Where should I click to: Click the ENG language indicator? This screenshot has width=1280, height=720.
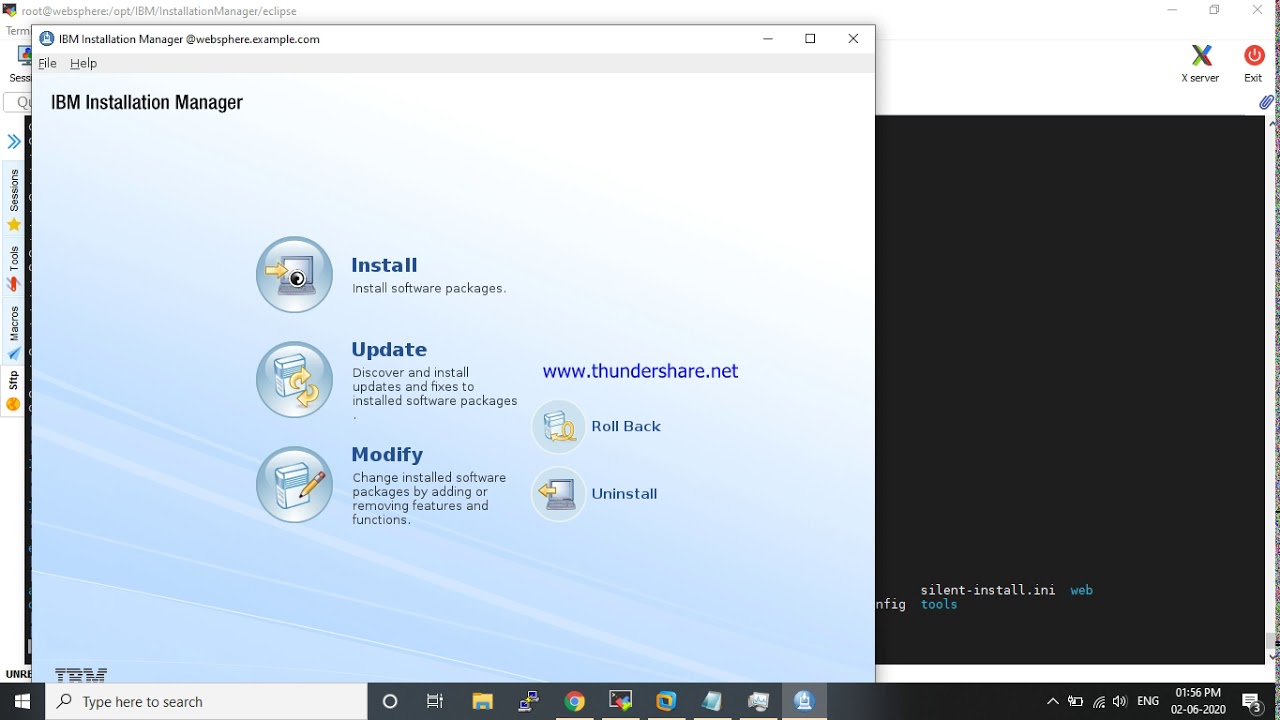point(1148,701)
